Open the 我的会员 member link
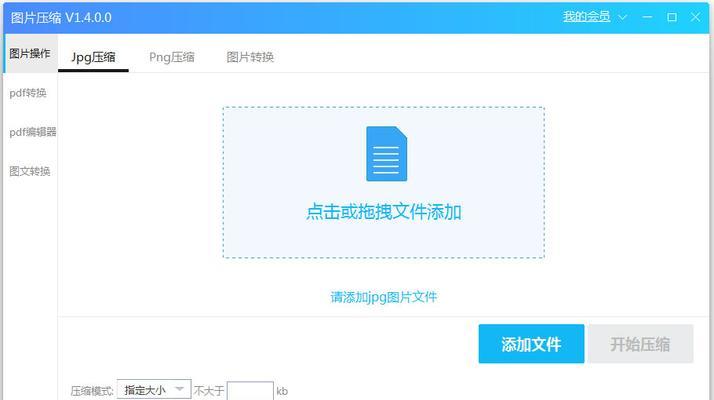The image size is (714, 400). (x=586, y=17)
